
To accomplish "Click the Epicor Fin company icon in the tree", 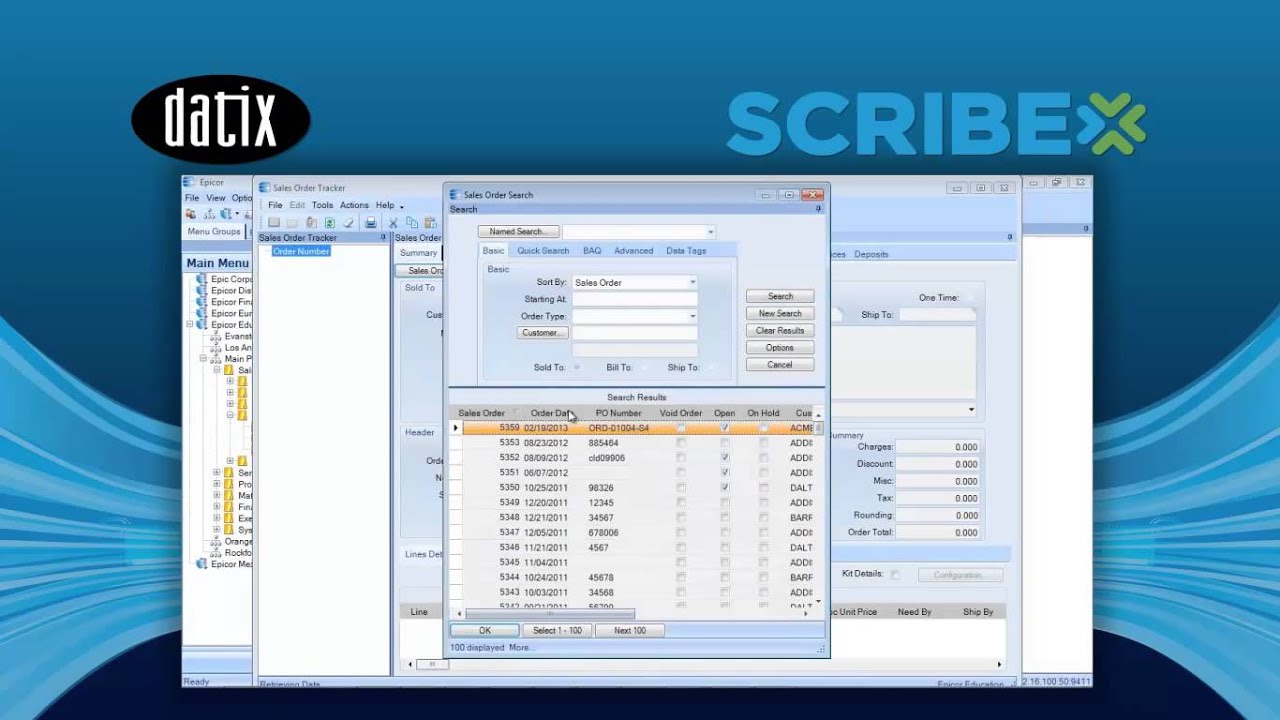I will point(200,302).
